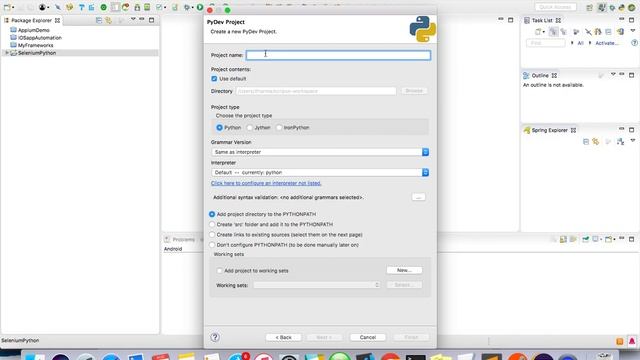Click Task List help question mark icon
Viewport: 640px width, 360px height.
tap(634, 43)
